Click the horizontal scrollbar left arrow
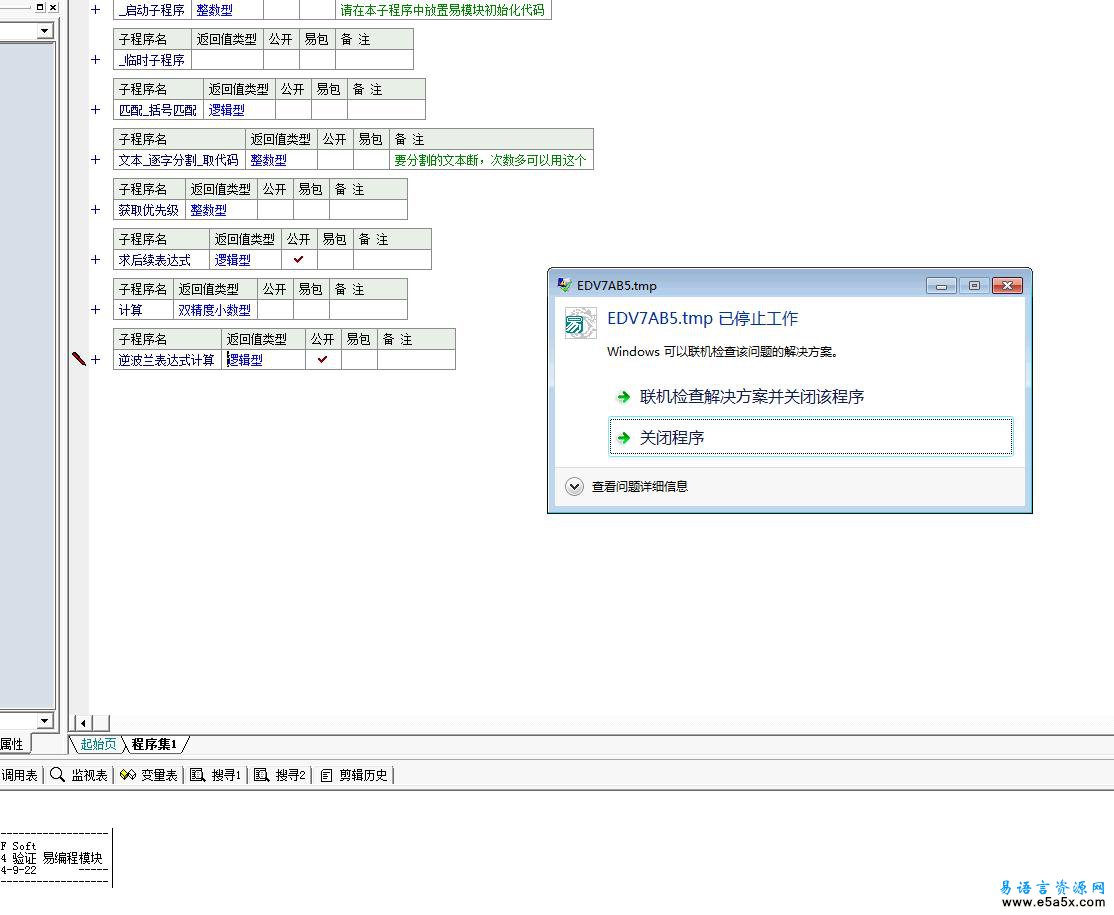 point(83,723)
